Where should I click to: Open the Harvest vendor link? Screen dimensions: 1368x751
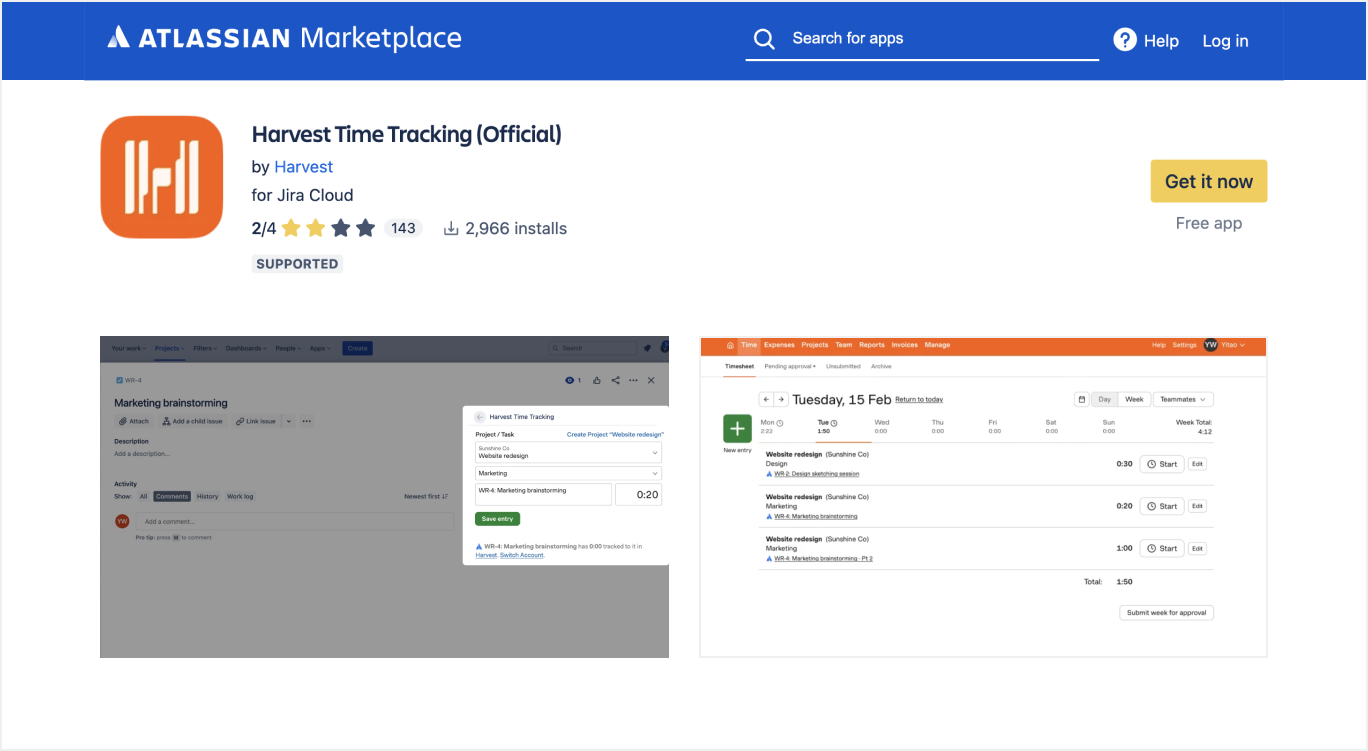(x=303, y=167)
